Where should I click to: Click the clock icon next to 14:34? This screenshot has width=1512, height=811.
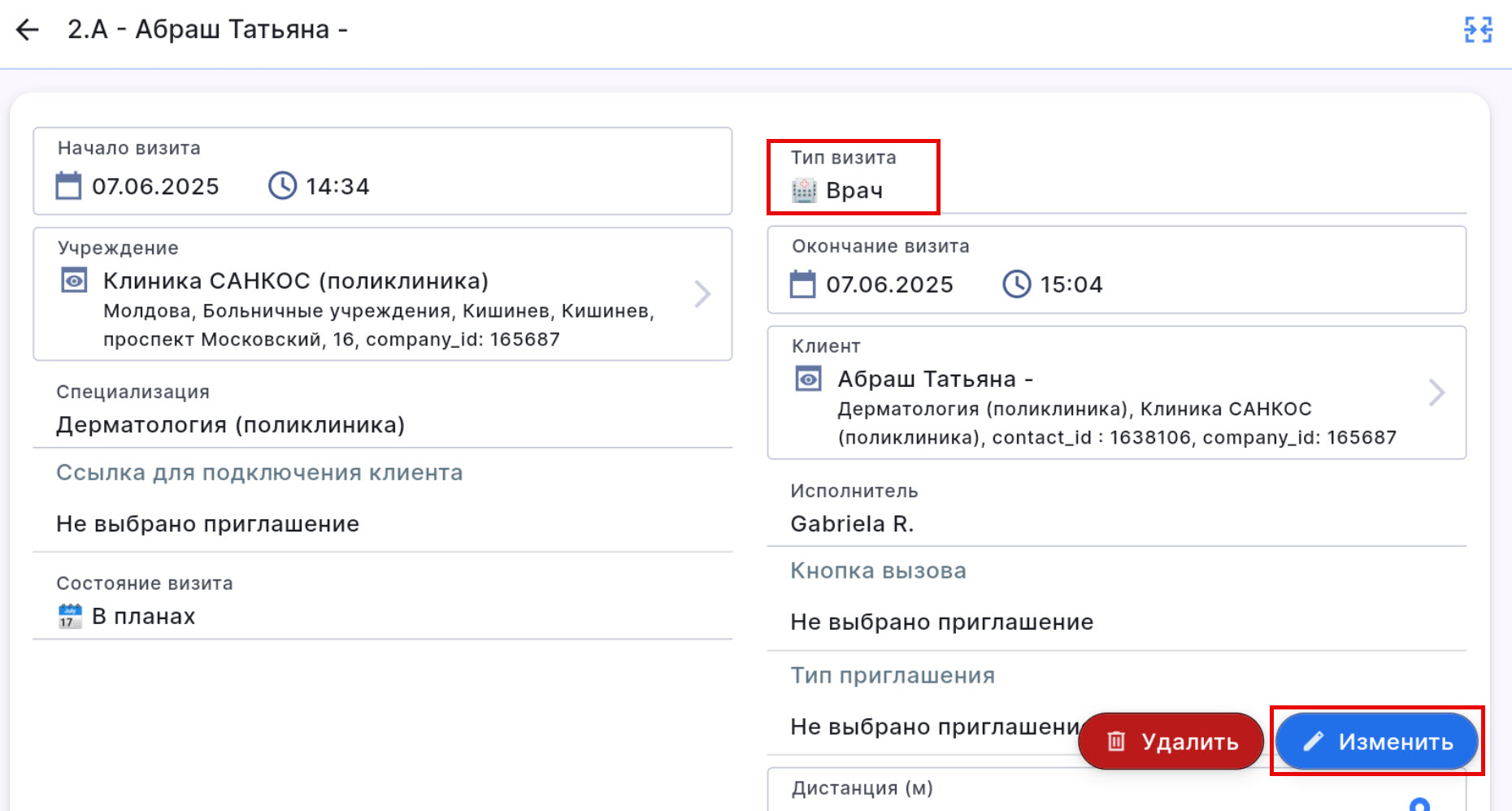tap(282, 186)
